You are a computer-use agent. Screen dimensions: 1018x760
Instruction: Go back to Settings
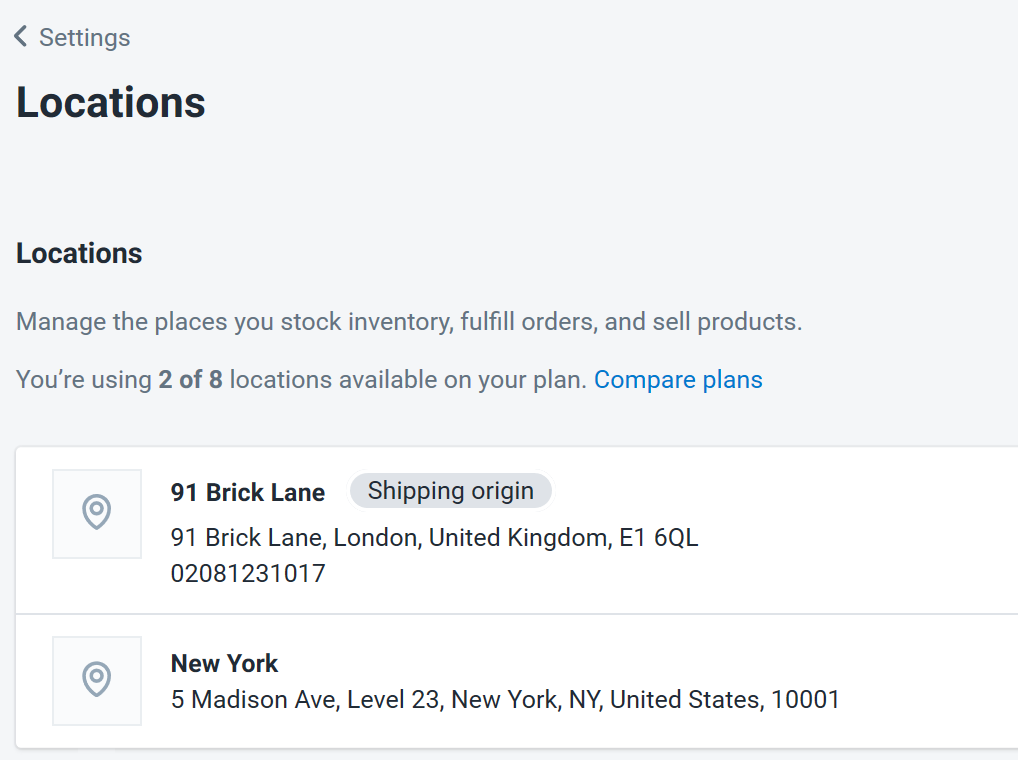(84, 38)
